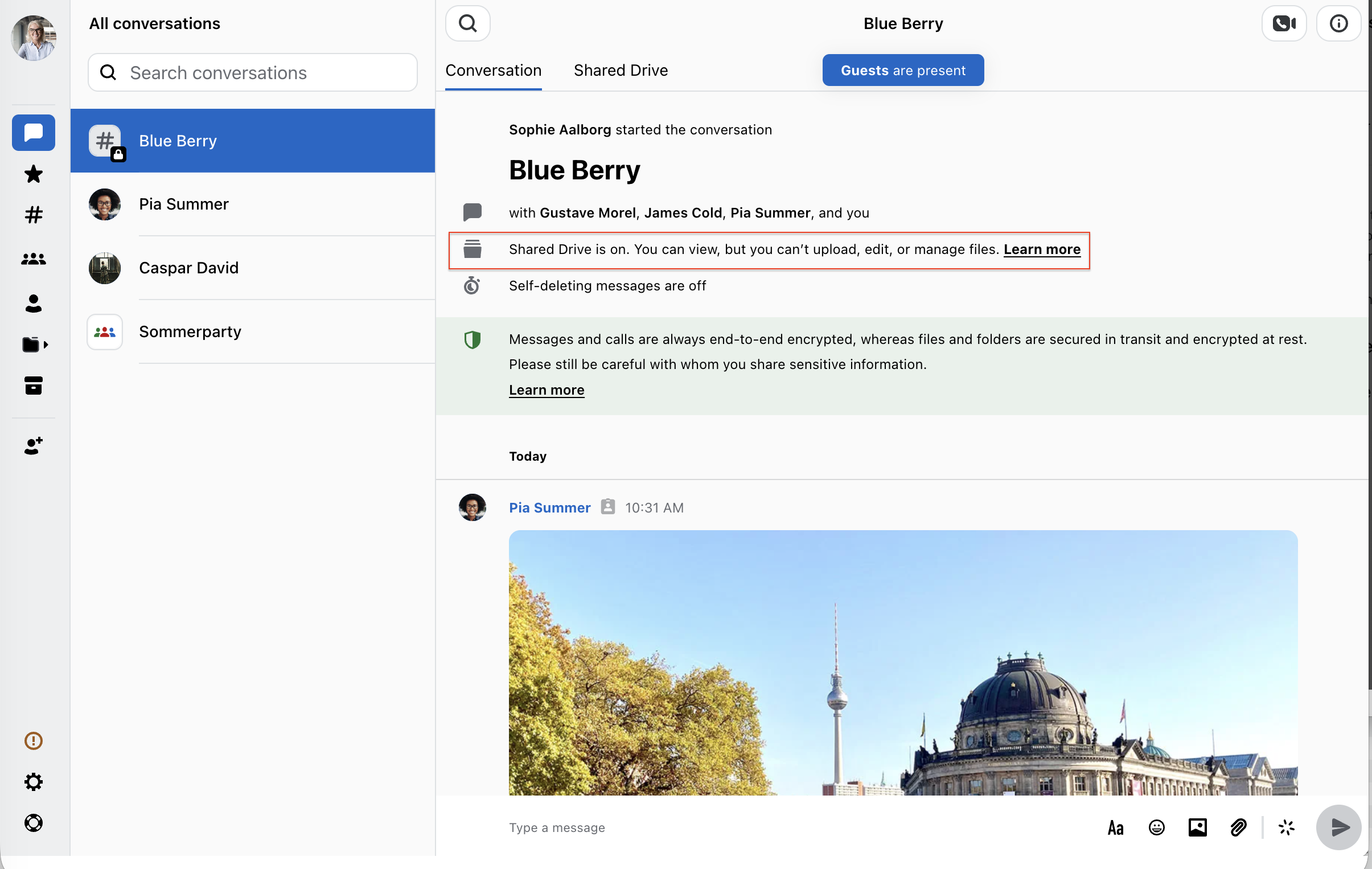
Task: Select the all conversations chat icon
Action: 34,133
